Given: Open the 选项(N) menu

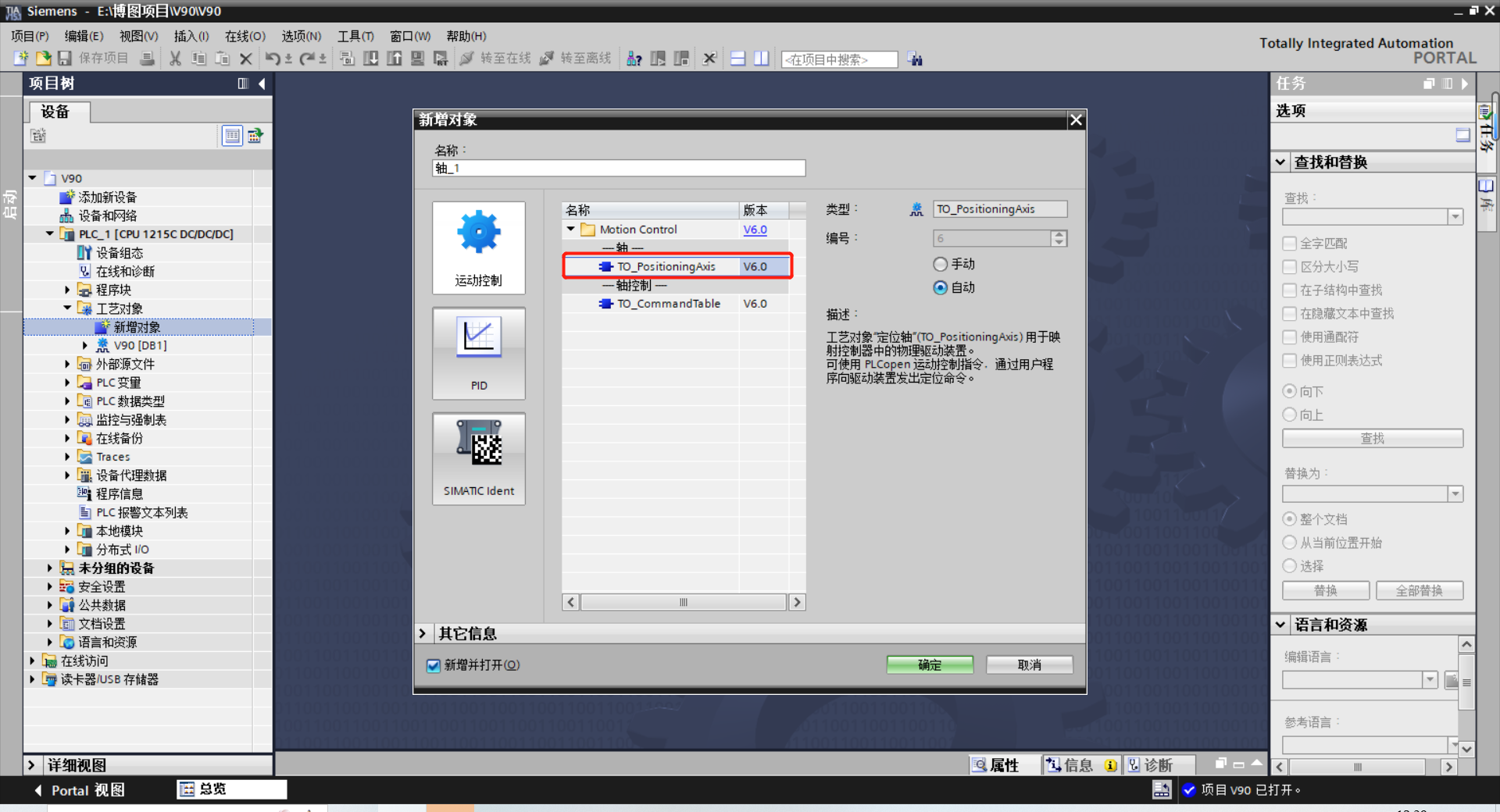Looking at the screenshot, I should tap(301, 36).
